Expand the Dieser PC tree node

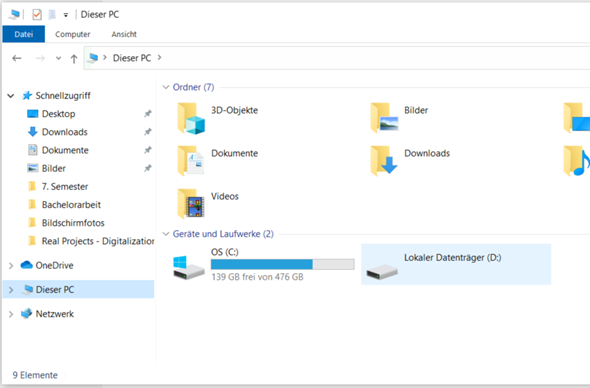click(x=11, y=290)
